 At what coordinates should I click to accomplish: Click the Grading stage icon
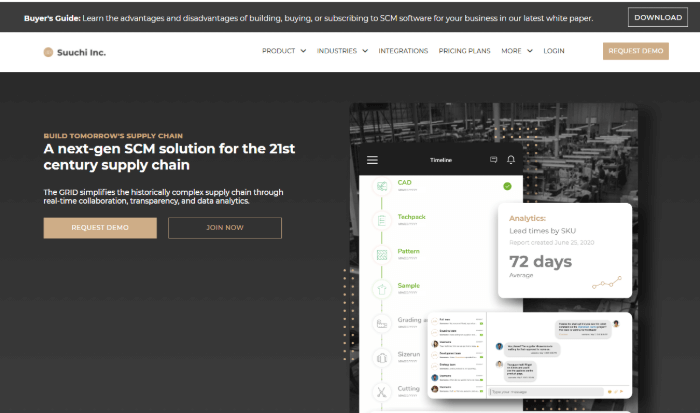coord(382,323)
